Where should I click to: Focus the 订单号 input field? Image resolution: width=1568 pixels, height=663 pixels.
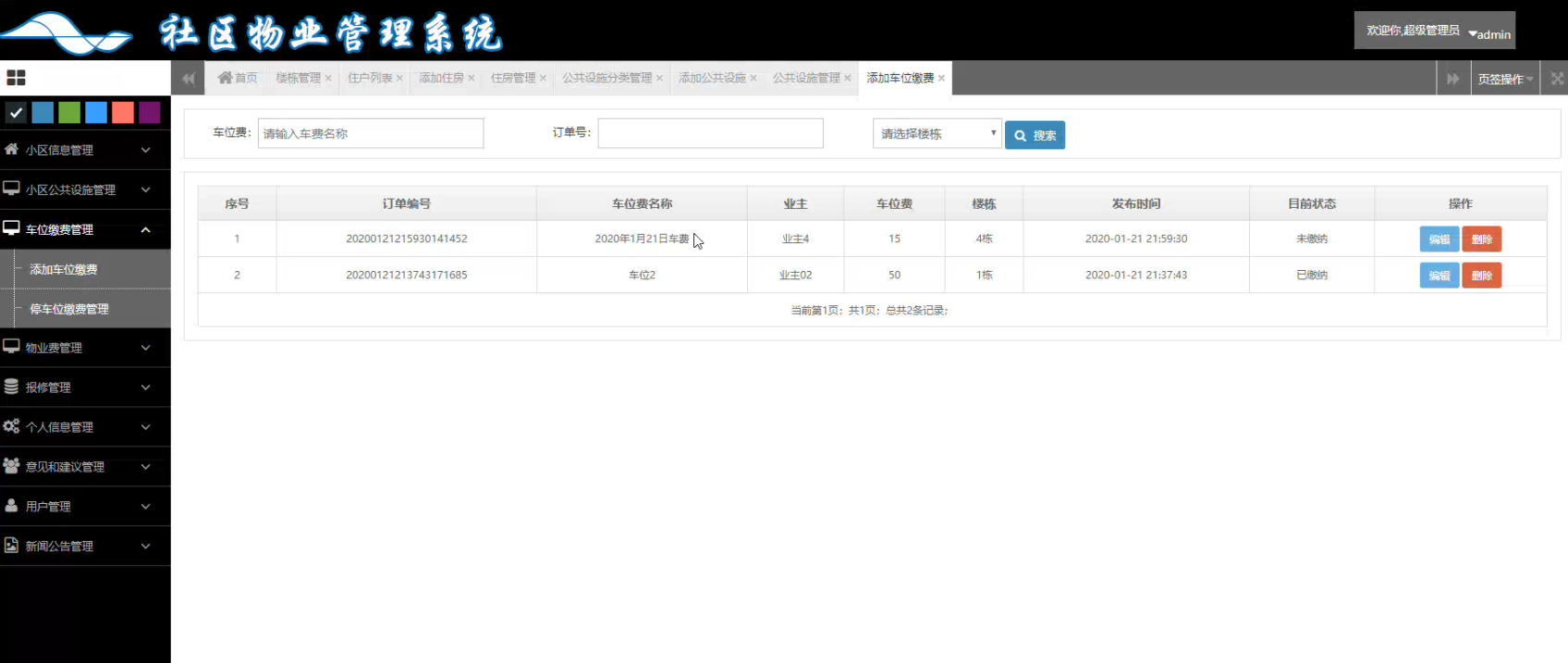coord(710,133)
